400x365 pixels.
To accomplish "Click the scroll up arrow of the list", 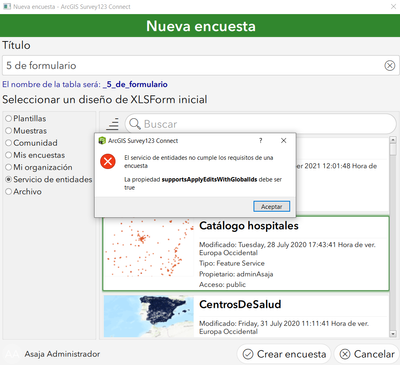I will 393,140.
